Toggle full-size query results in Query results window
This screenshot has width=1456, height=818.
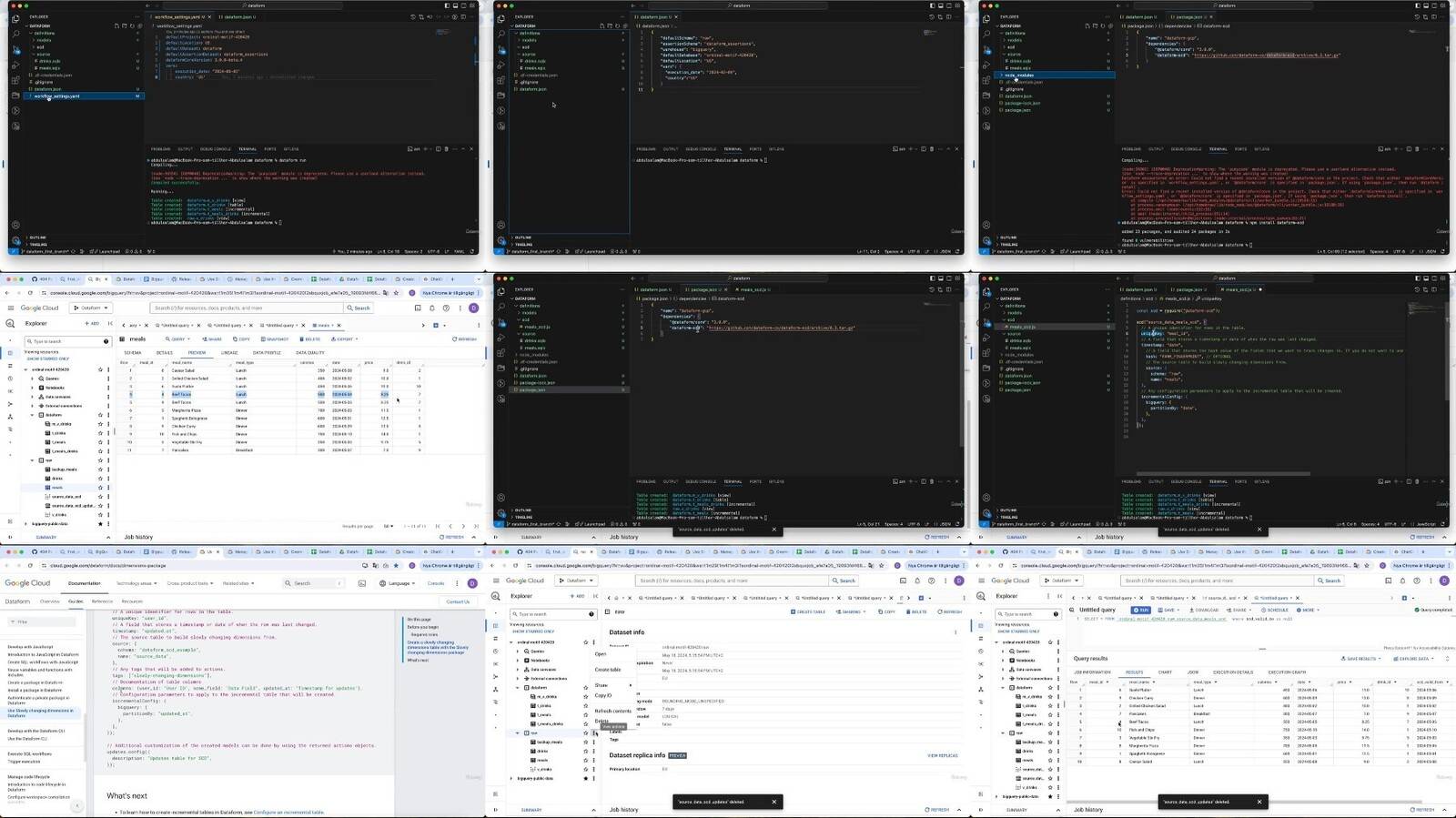click(x=1447, y=659)
